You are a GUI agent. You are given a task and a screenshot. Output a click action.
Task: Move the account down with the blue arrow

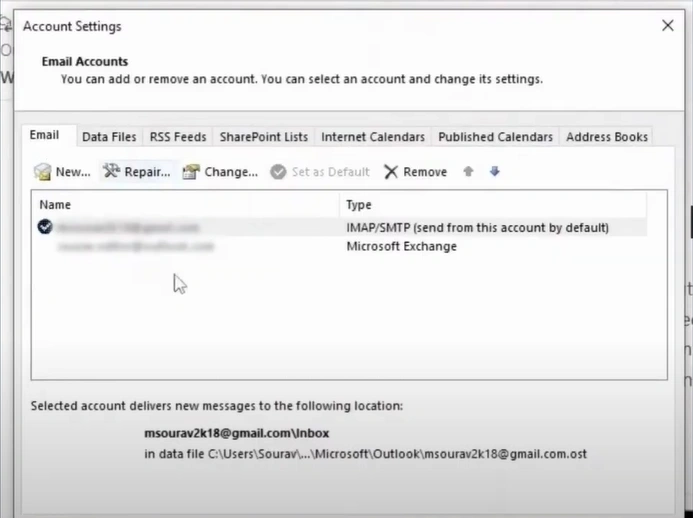coord(495,171)
